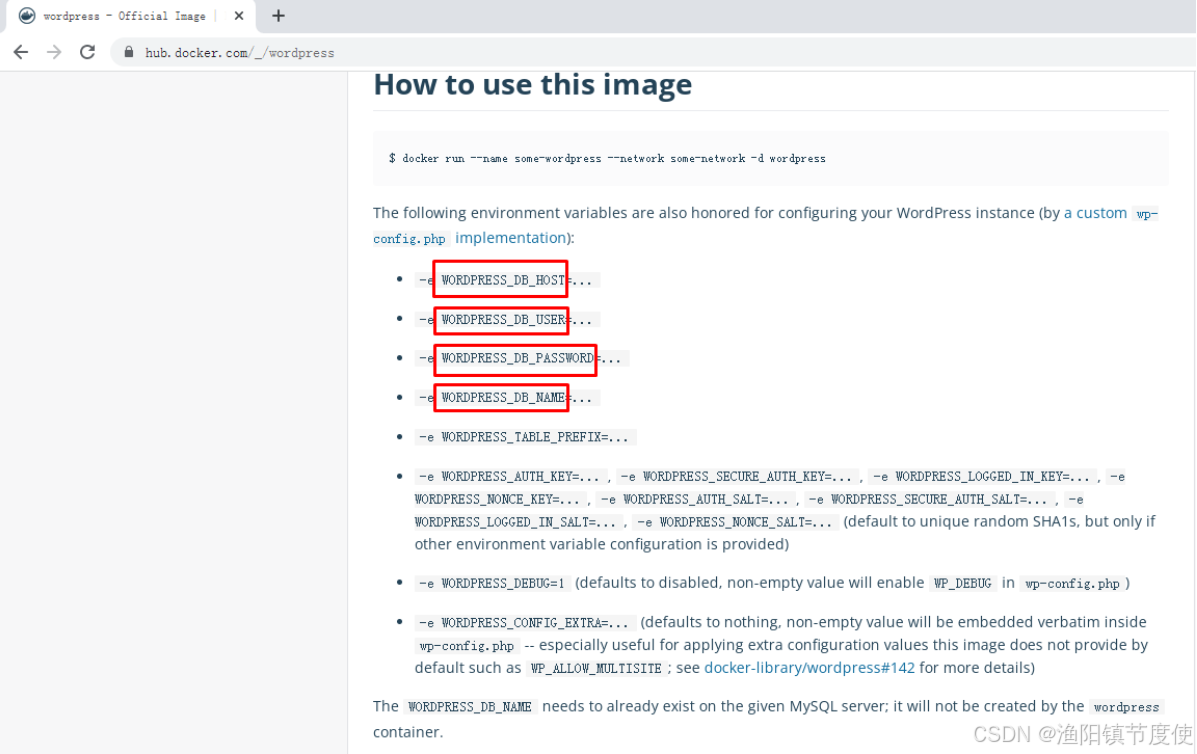This screenshot has width=1197, height=754.
Task: Open the 'a custom' link
Action: click(1095, 213)
